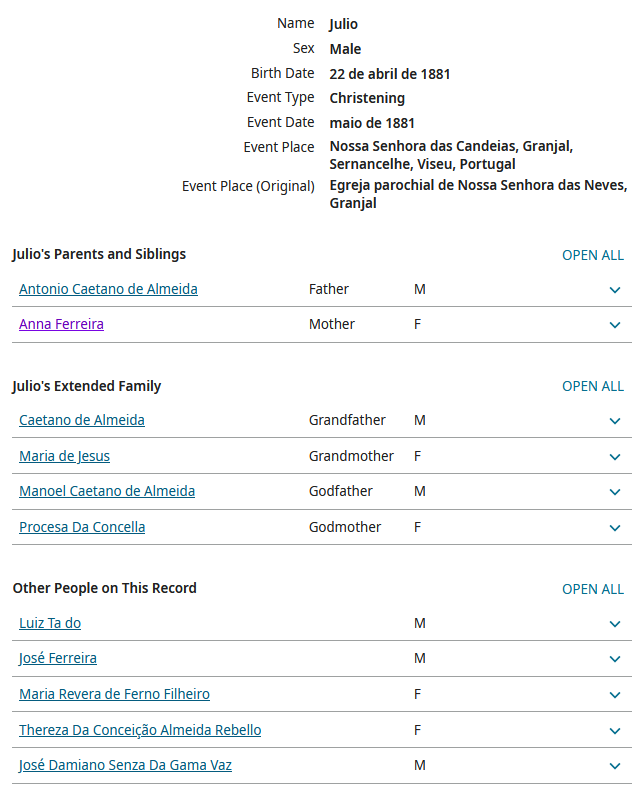Open all Parents and Siblings entries
Image resolution: width=637 pixels, height=800 pixels.
coord(592,255)
